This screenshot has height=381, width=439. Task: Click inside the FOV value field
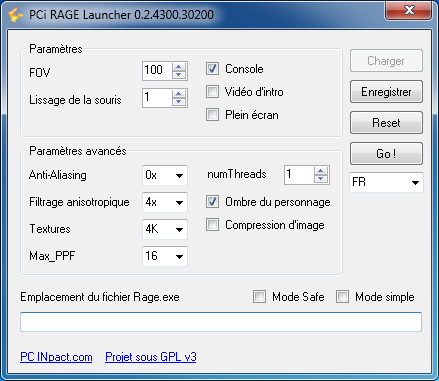tap(157, 71)
